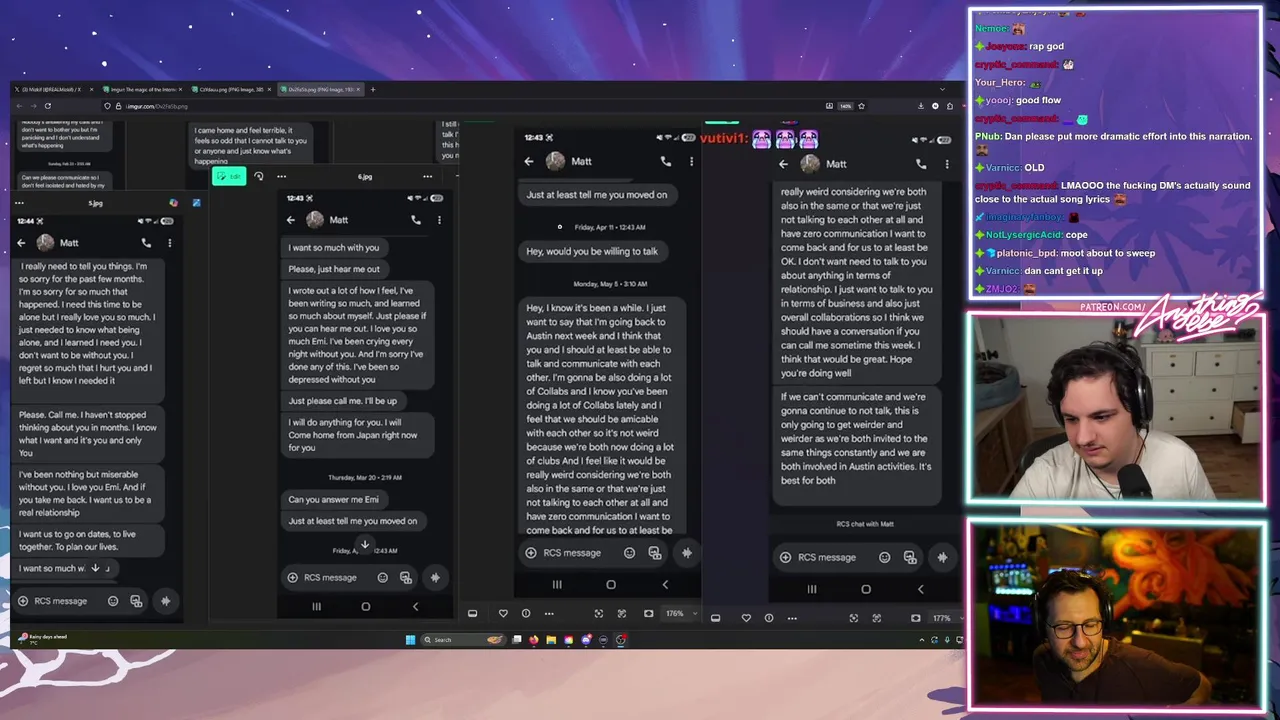Toggle the heart favorite in the 177% viewer
Viewport: 1280px width, 720px height.
tap(746, 618)
